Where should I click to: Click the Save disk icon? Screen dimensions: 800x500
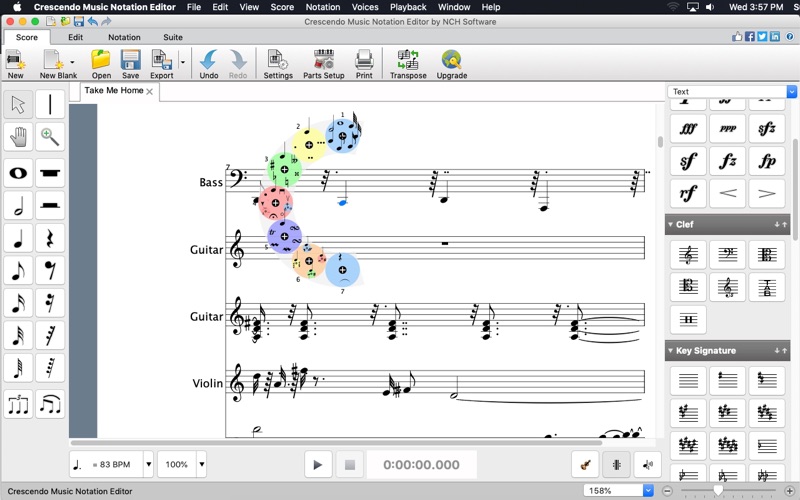coord(130,64)
